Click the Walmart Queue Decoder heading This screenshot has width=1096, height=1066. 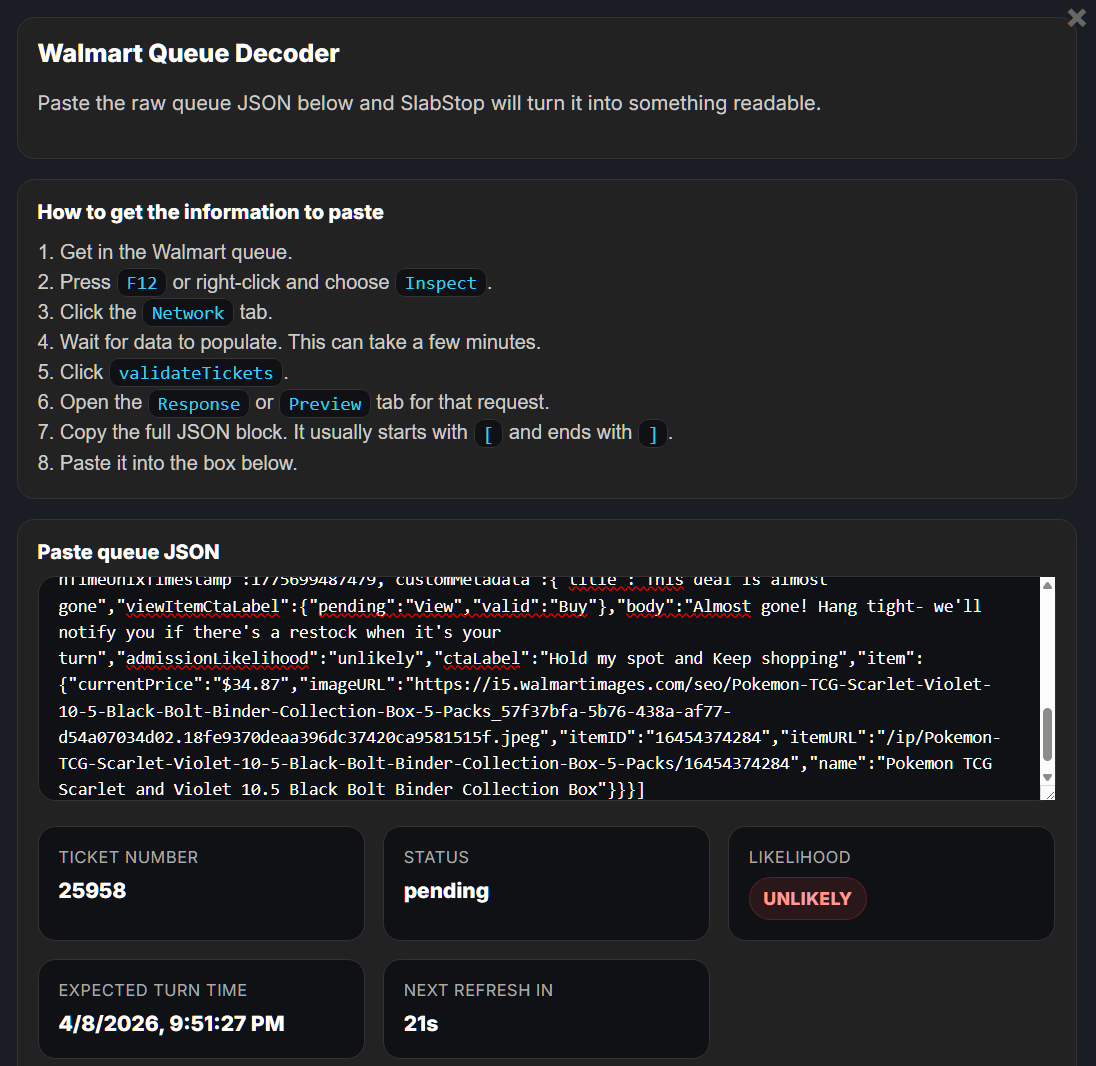point(189,53)
